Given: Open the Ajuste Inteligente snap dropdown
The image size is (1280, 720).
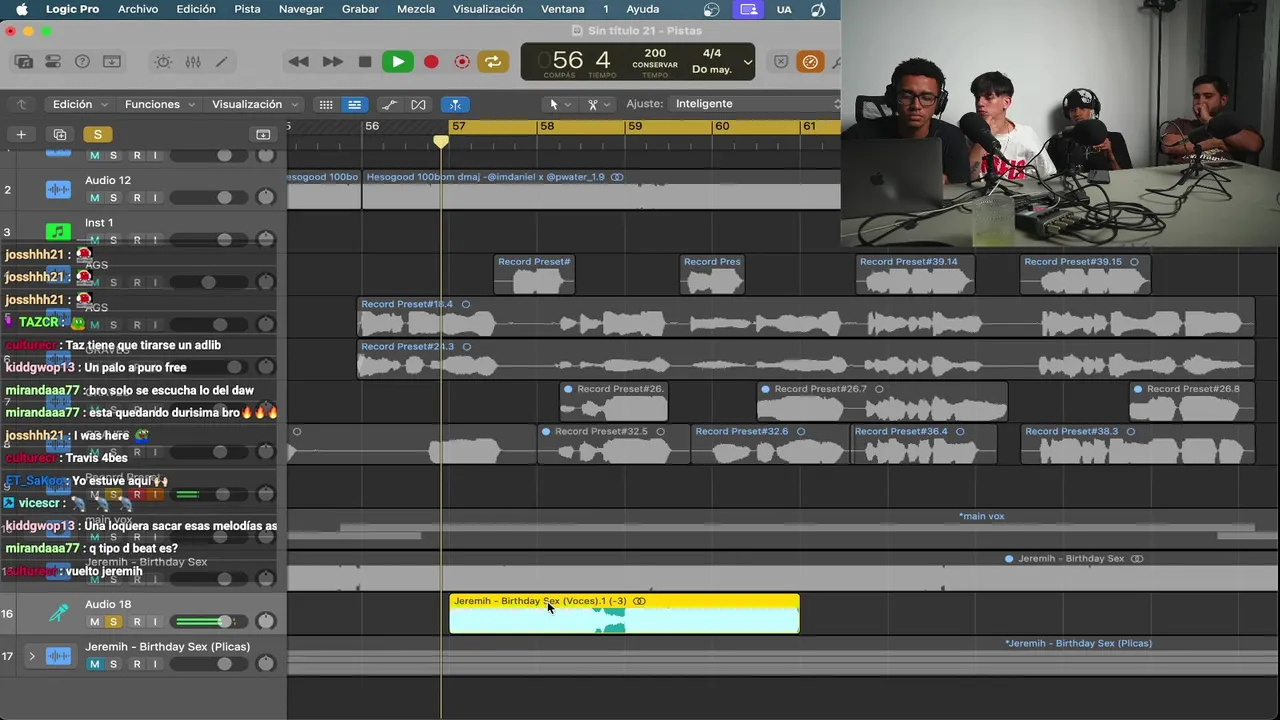Looking at the screenshot, I should [x=757, y=104].
